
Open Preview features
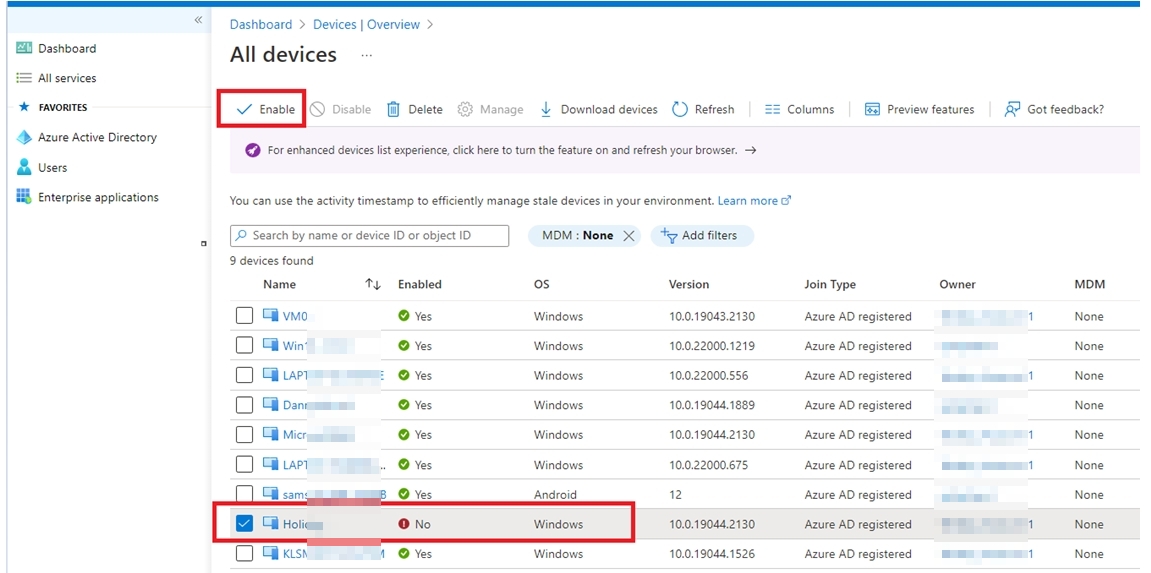(x=919, y=109)
